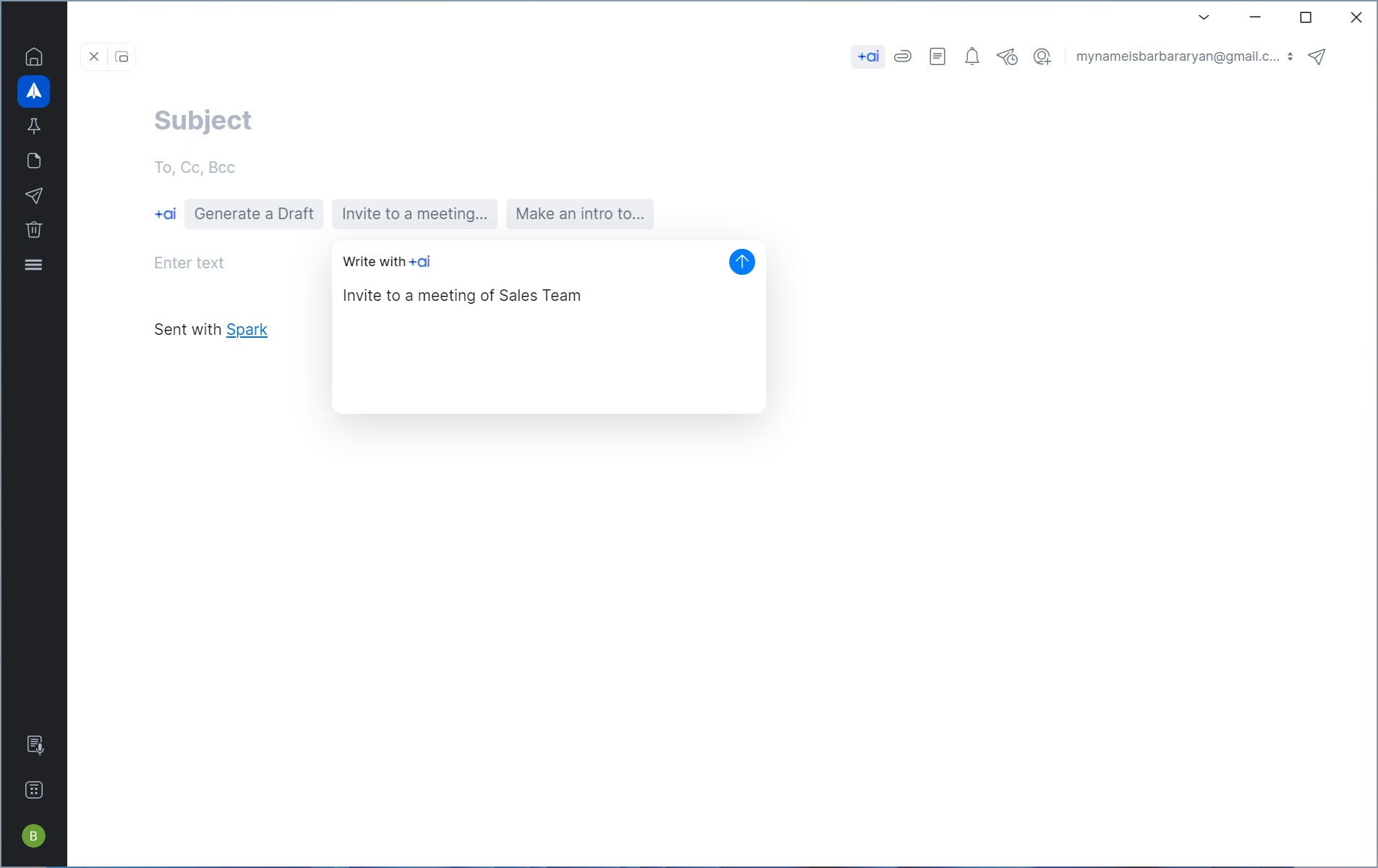Open the Home inbox in sidebar

(33, 56)
